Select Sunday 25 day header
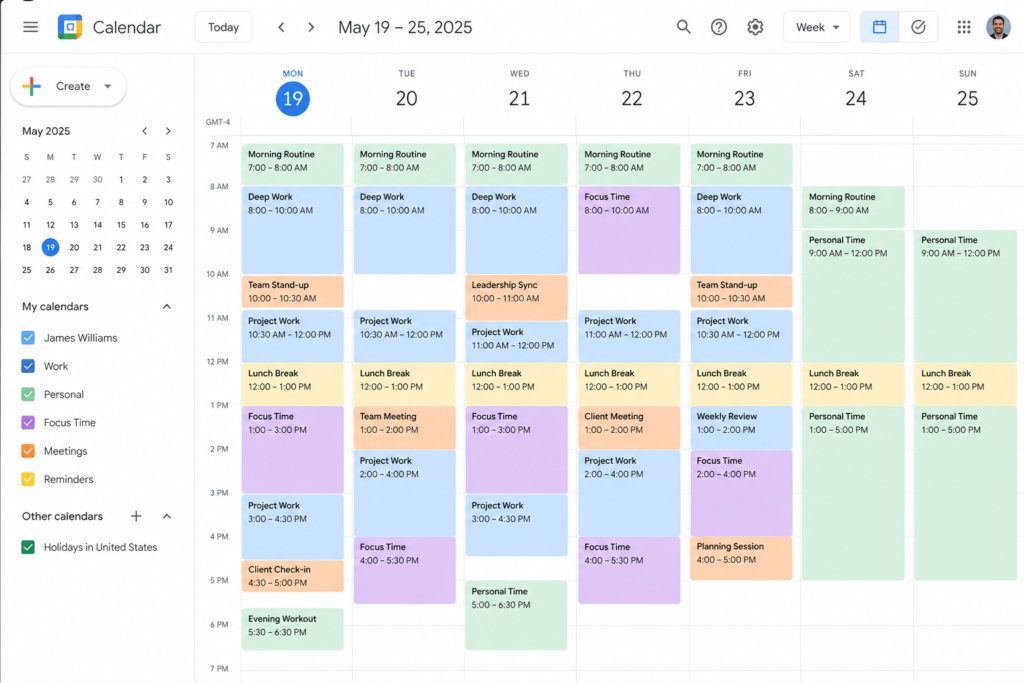This screenshot has height=683, width=1024. click(967, 99)
